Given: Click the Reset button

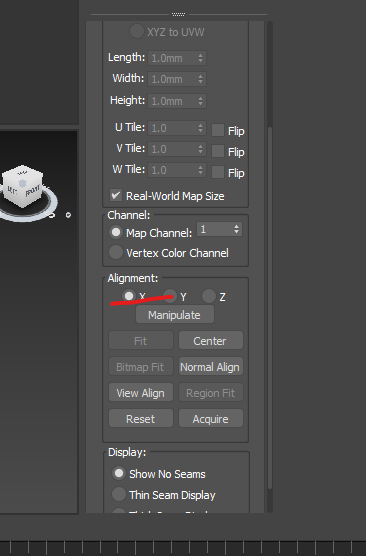Looking at the screenshot, I should pyautogui.click(x=141, y=418).
